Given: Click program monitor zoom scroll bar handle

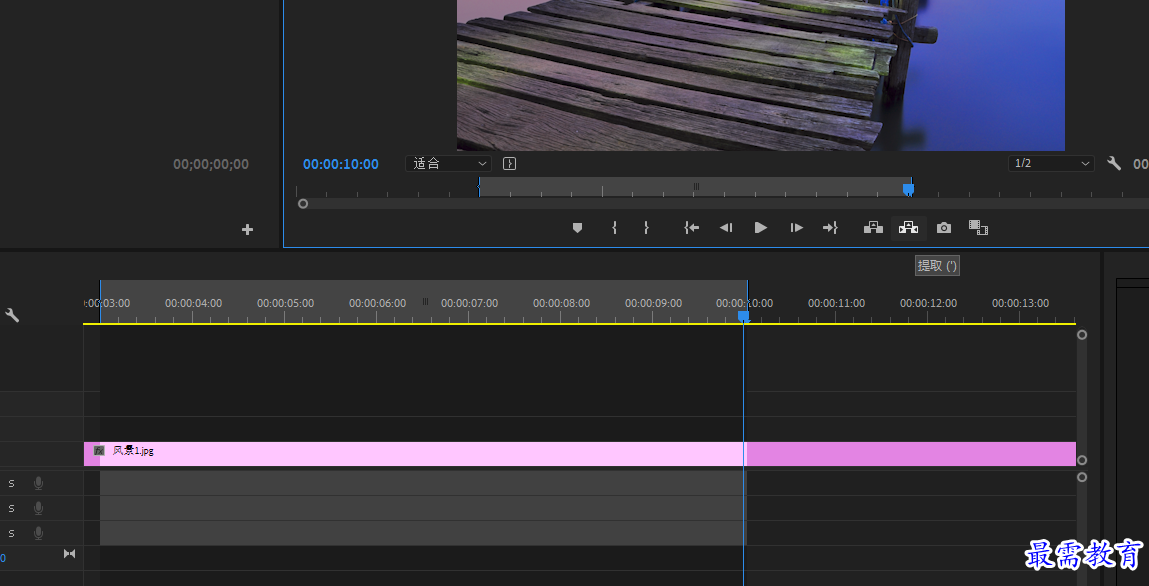Looking at the screenshot, I should pos(303,204).
